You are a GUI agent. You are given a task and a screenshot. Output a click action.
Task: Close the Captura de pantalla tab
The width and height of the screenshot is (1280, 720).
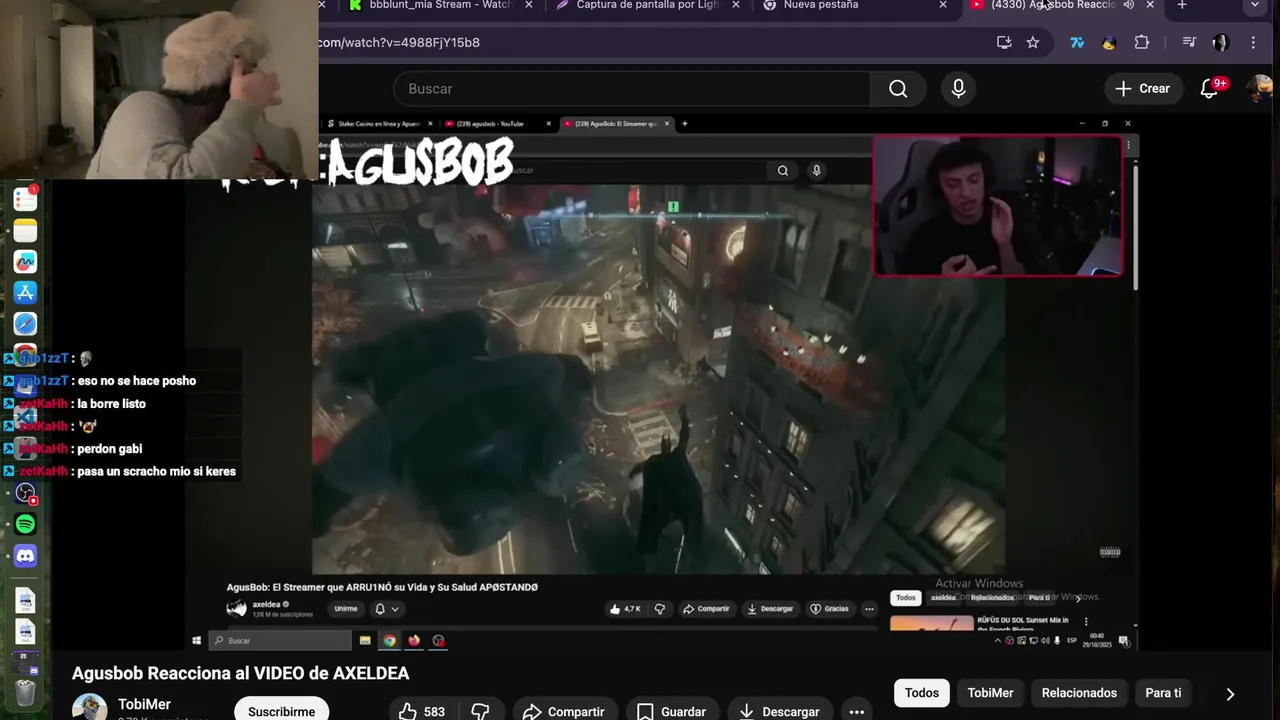736,5
